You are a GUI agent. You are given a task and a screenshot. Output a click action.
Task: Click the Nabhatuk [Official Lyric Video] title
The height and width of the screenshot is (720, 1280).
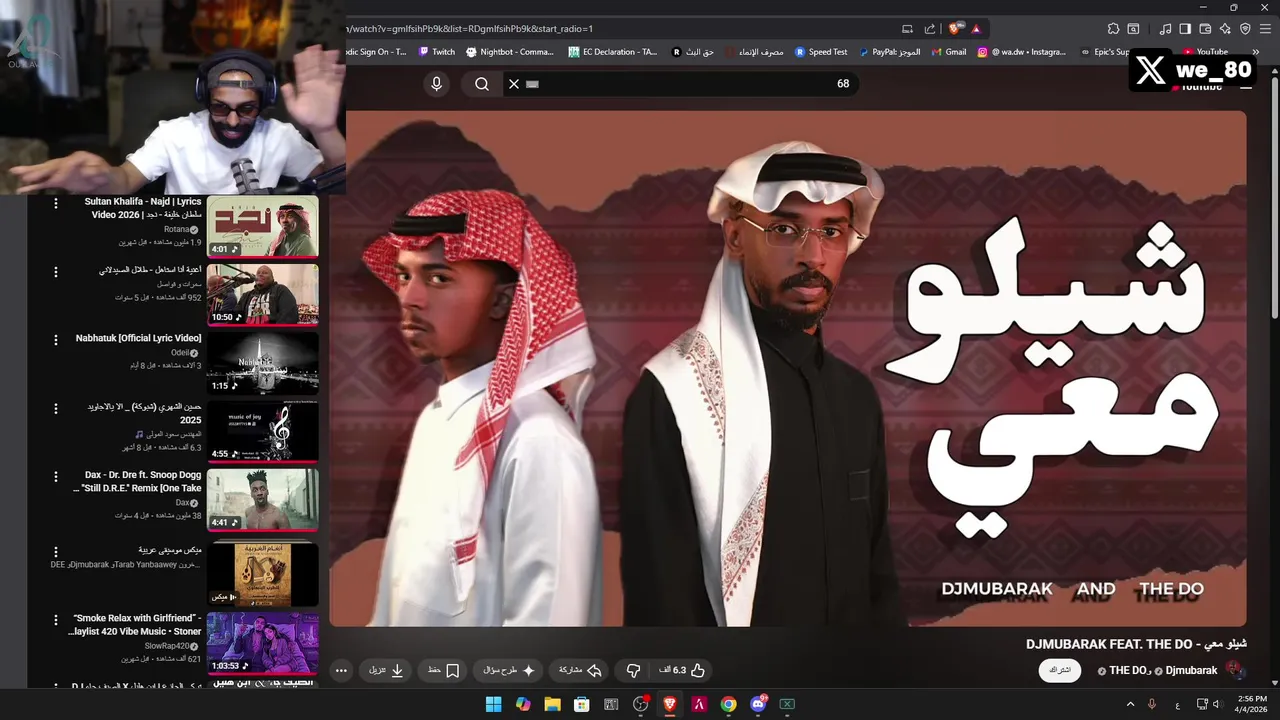pyautogui.click(x=138, y=339)
